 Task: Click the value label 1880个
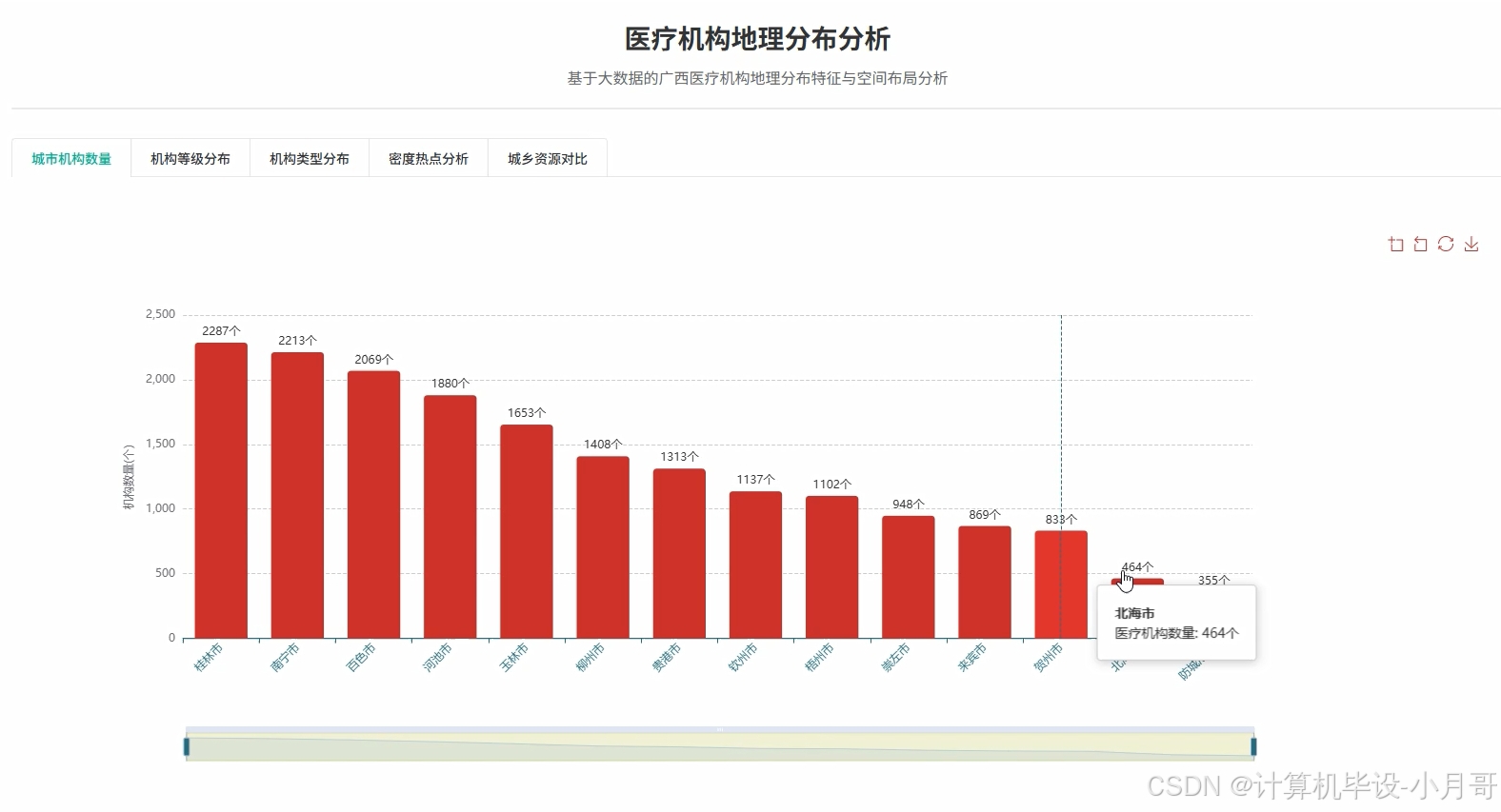point(450,384)
